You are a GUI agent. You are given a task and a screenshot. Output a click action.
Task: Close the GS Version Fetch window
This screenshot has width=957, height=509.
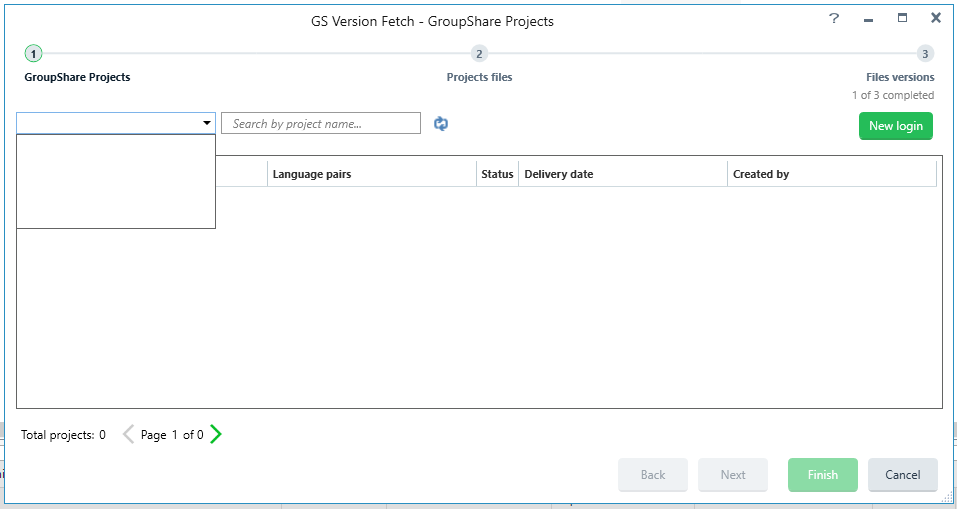click(936, 18)
